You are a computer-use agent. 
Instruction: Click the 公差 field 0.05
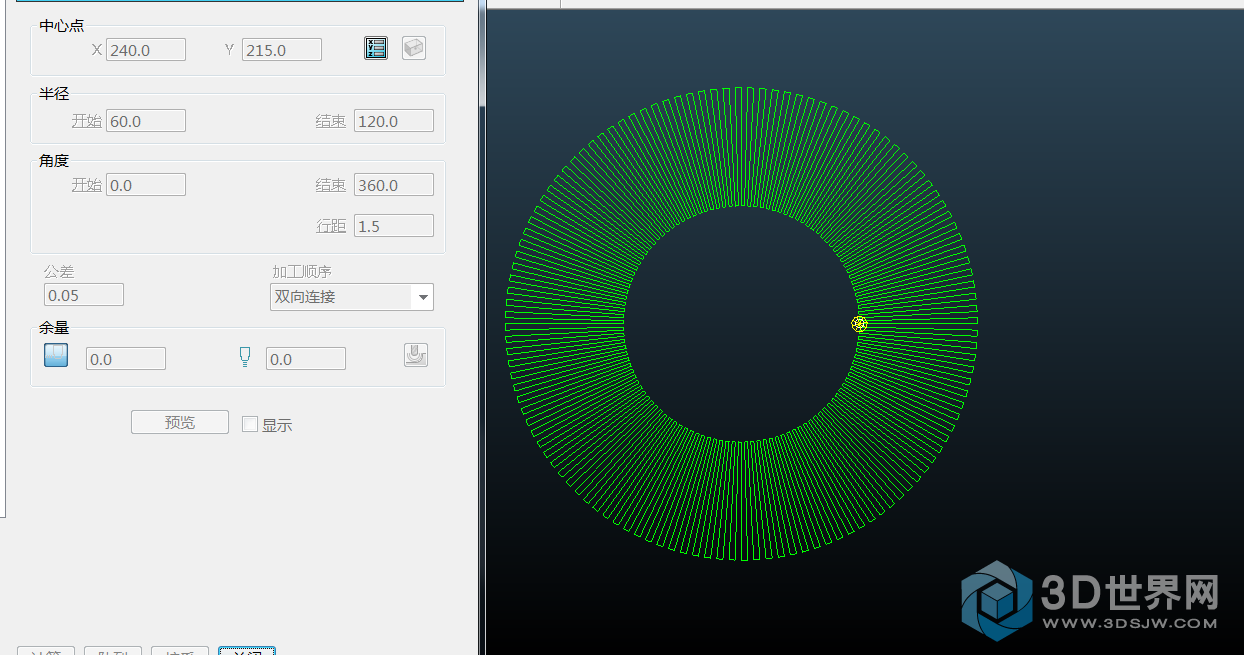[84, 295]
